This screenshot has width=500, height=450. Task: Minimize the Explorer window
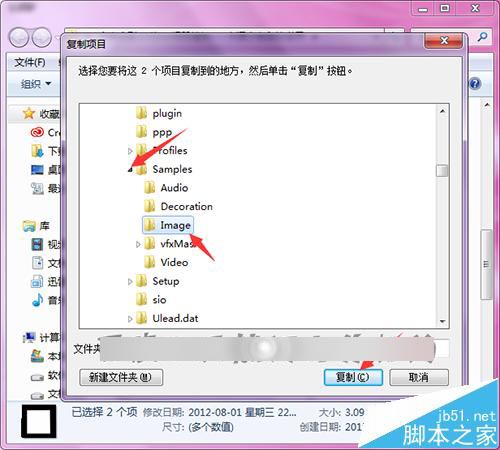click(x=423, y=8)
